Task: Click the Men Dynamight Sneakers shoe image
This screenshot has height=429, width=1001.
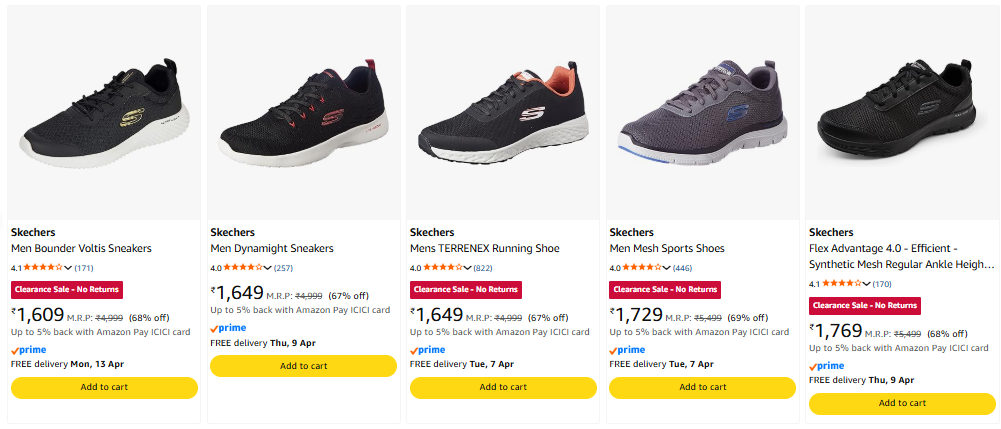Action: click(x=303, y=110)
